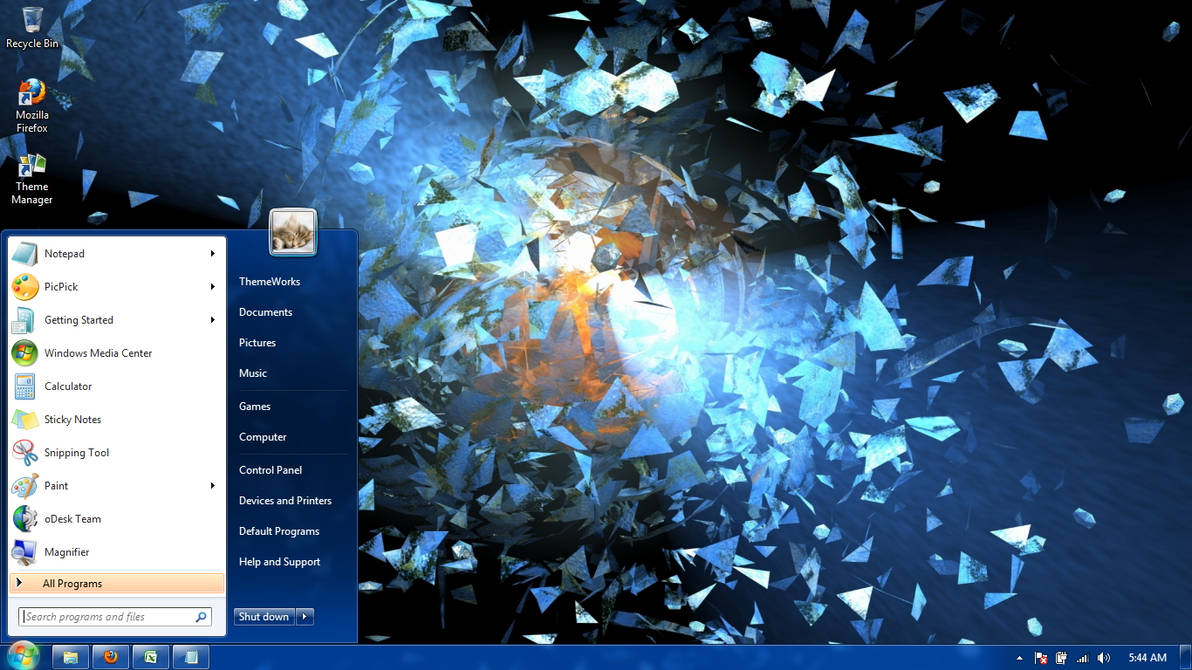Click the Paint palette icon

24,486
